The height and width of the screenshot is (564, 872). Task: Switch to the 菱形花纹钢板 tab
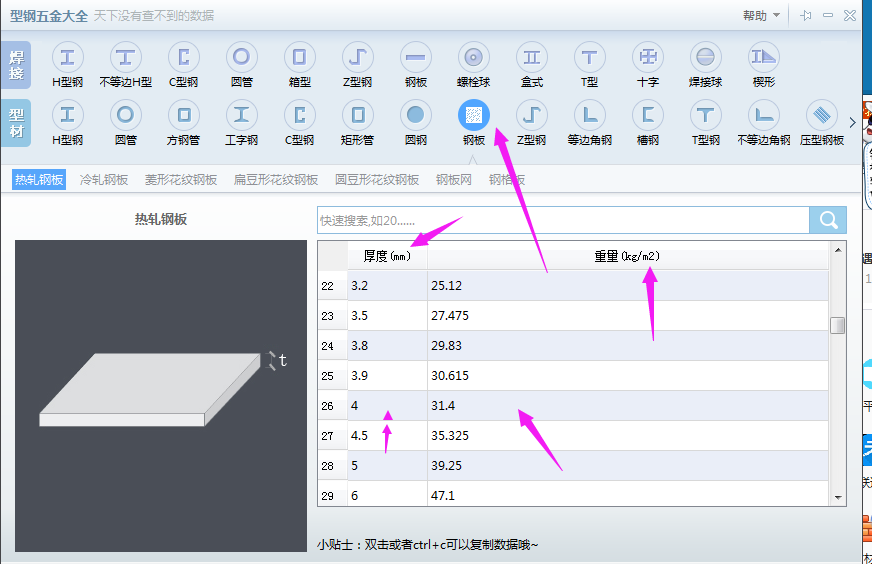[x=181, y=180]
